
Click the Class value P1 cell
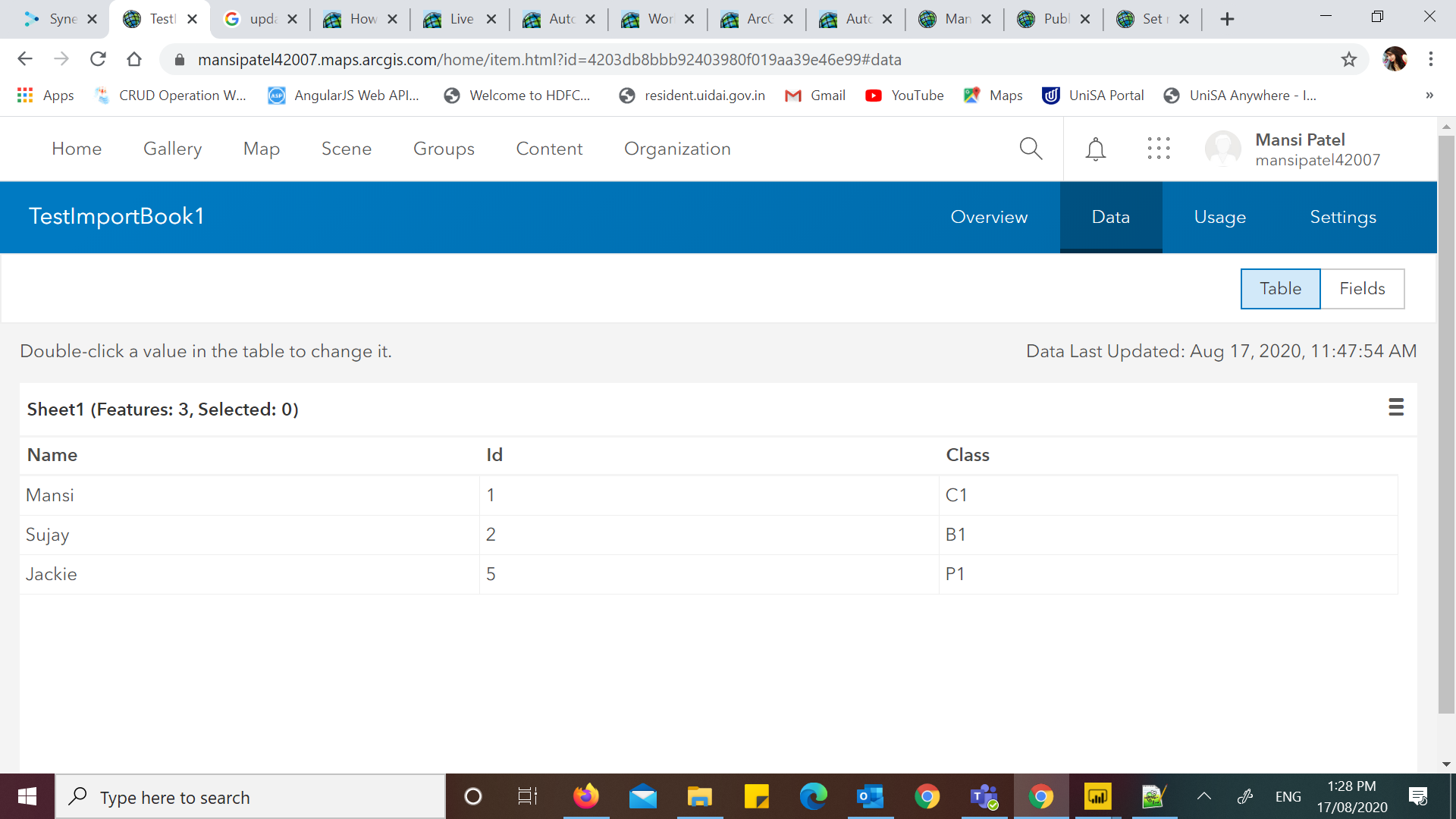(1169, 574)
